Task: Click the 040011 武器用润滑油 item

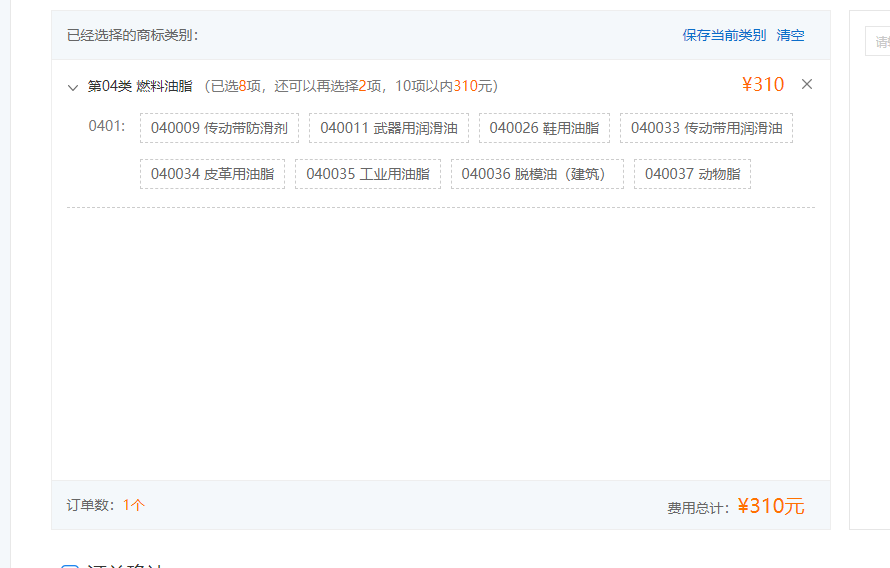Action: [388, 128]
